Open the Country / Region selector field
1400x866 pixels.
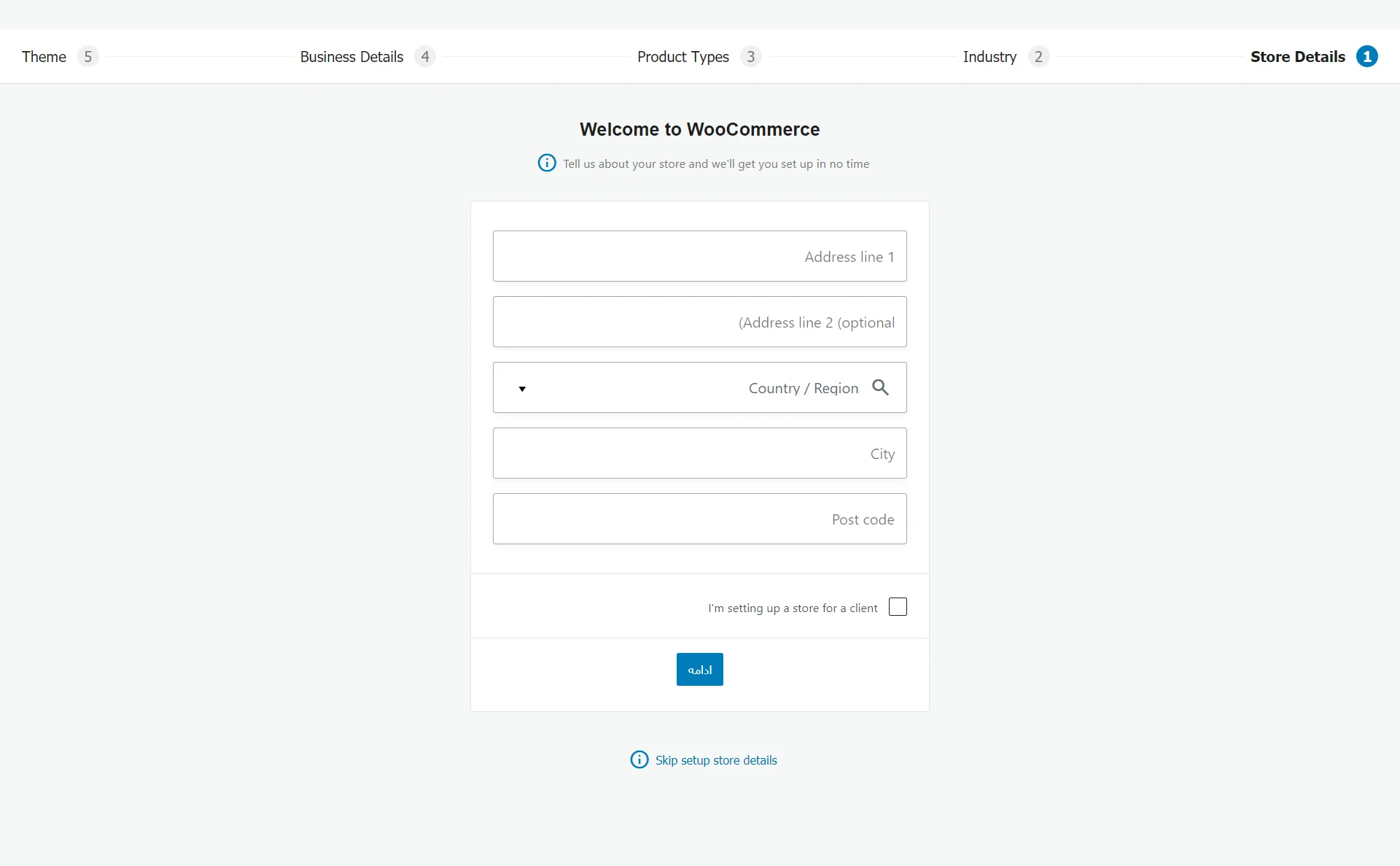coord(700,387)
